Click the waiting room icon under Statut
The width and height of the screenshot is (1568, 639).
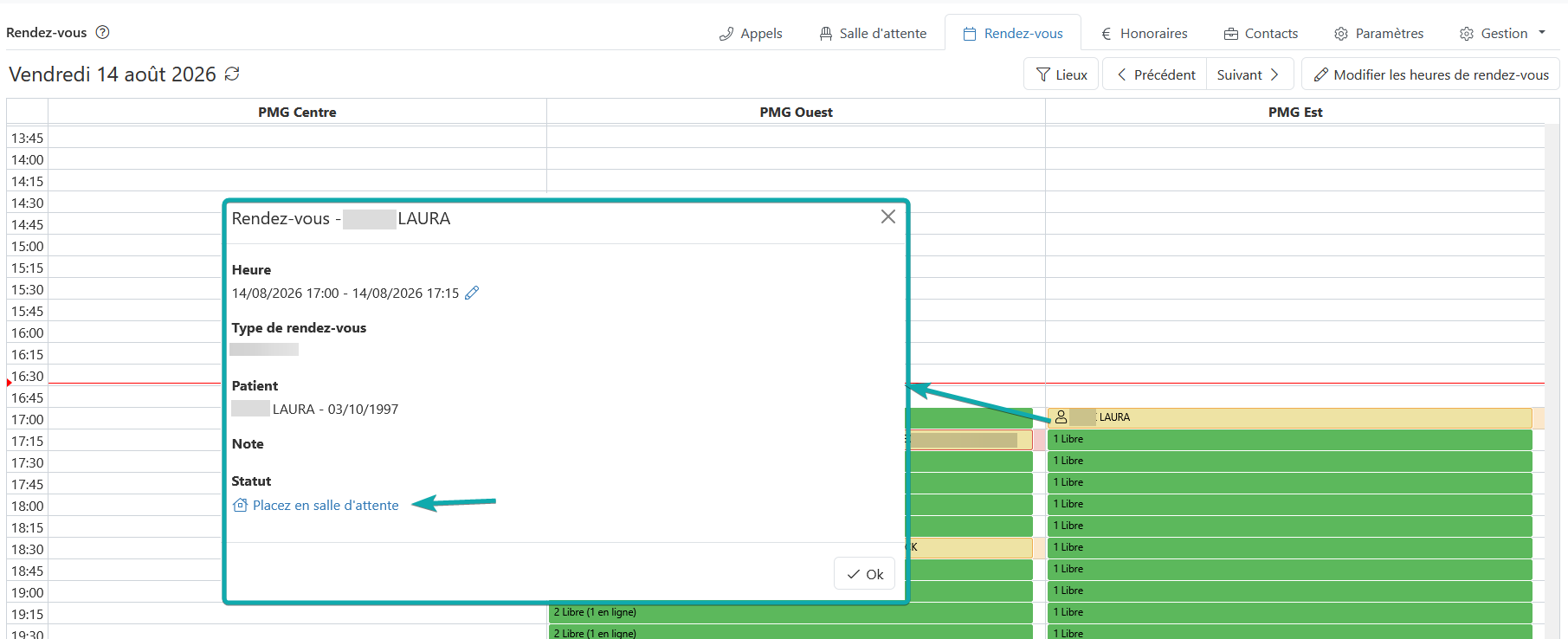(241, 505)
